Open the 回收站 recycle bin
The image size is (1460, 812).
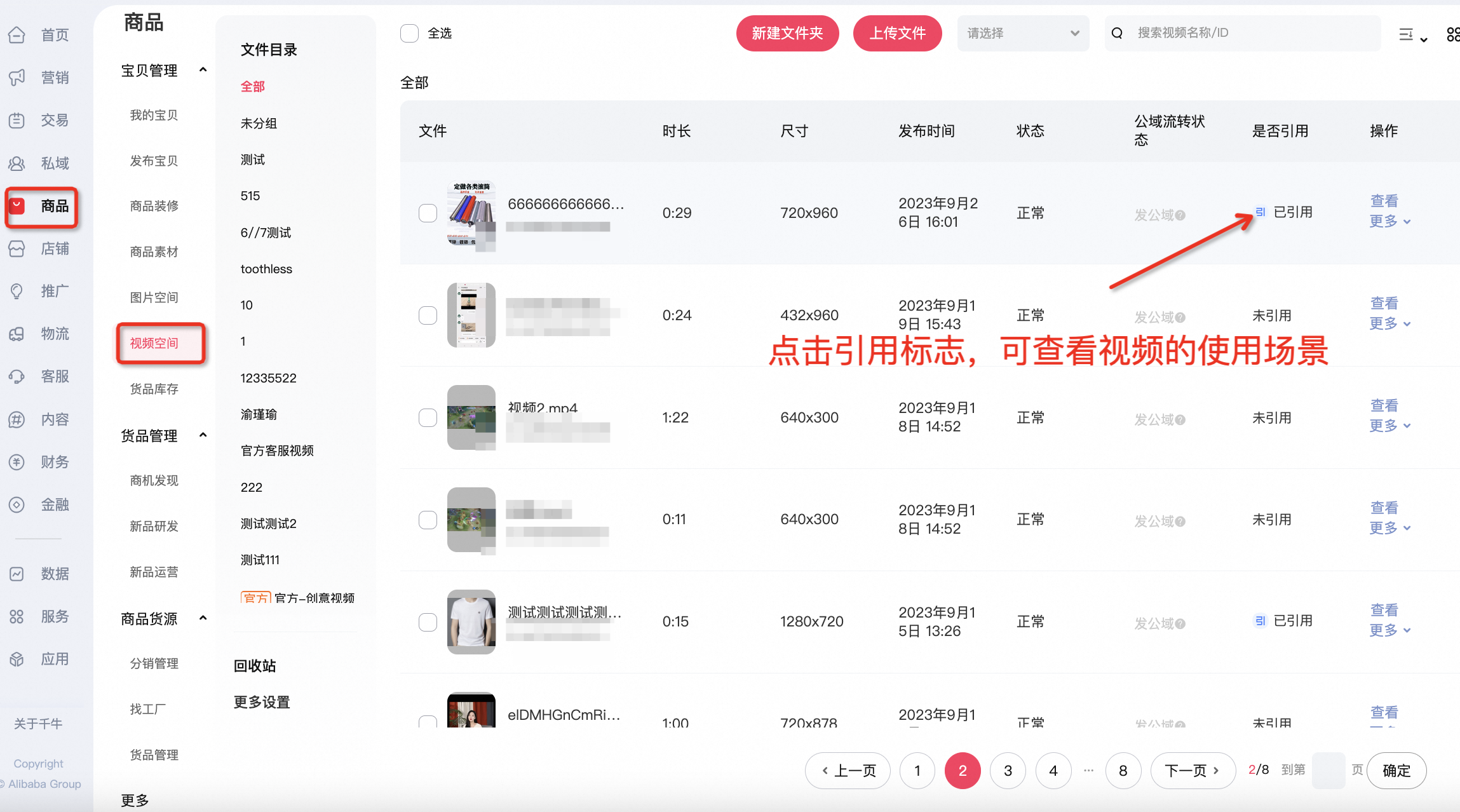coord(255,666)
